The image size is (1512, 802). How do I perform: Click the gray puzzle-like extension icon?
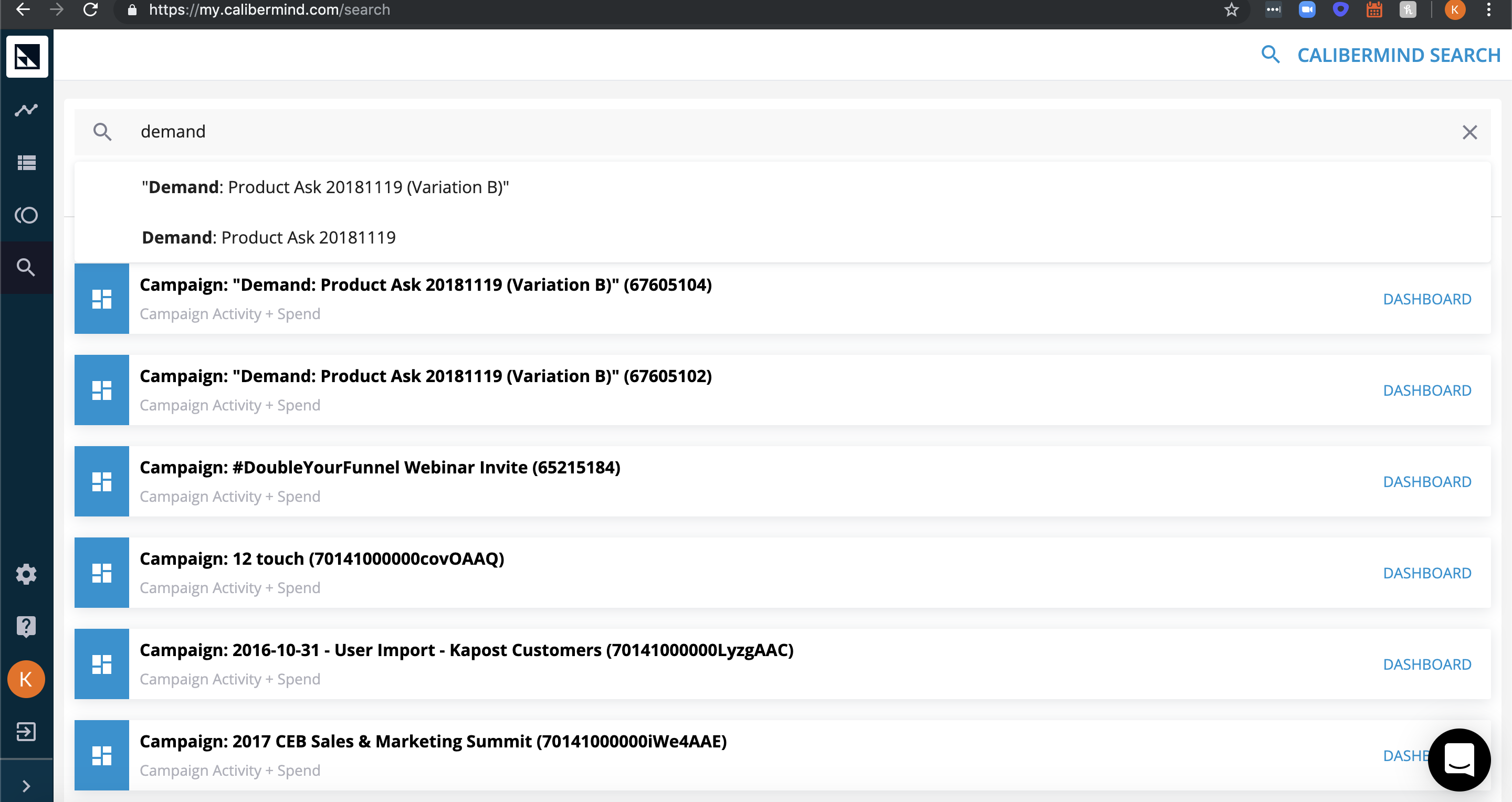tap(1408, 9)
